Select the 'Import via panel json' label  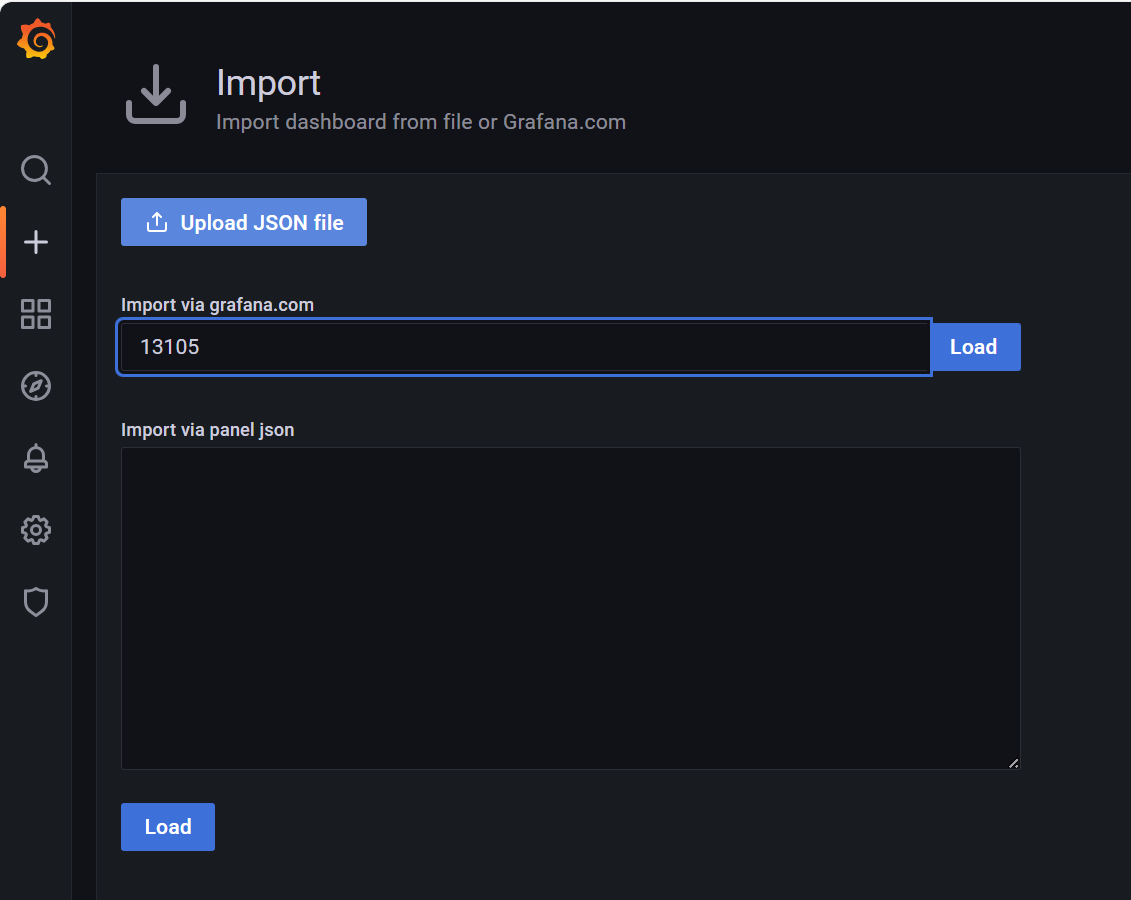point(208,430)
